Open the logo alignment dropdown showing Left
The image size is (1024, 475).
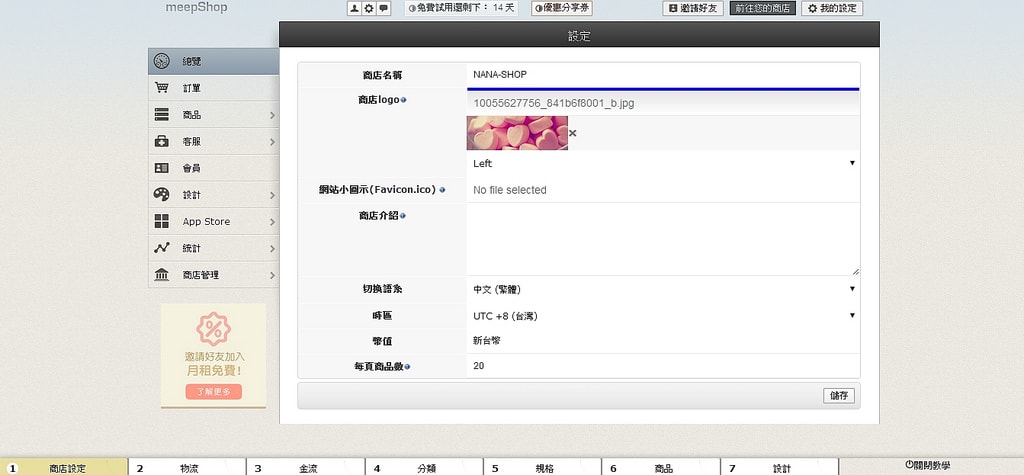pos(663,163)
